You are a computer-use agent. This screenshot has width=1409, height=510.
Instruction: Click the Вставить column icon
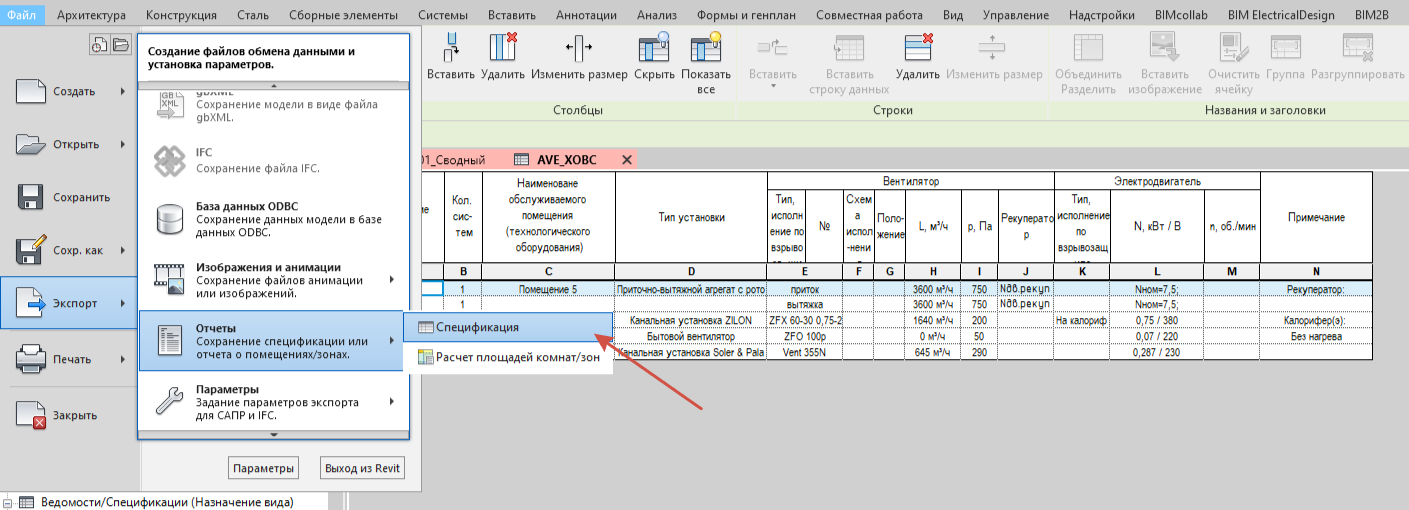[450, 48]
